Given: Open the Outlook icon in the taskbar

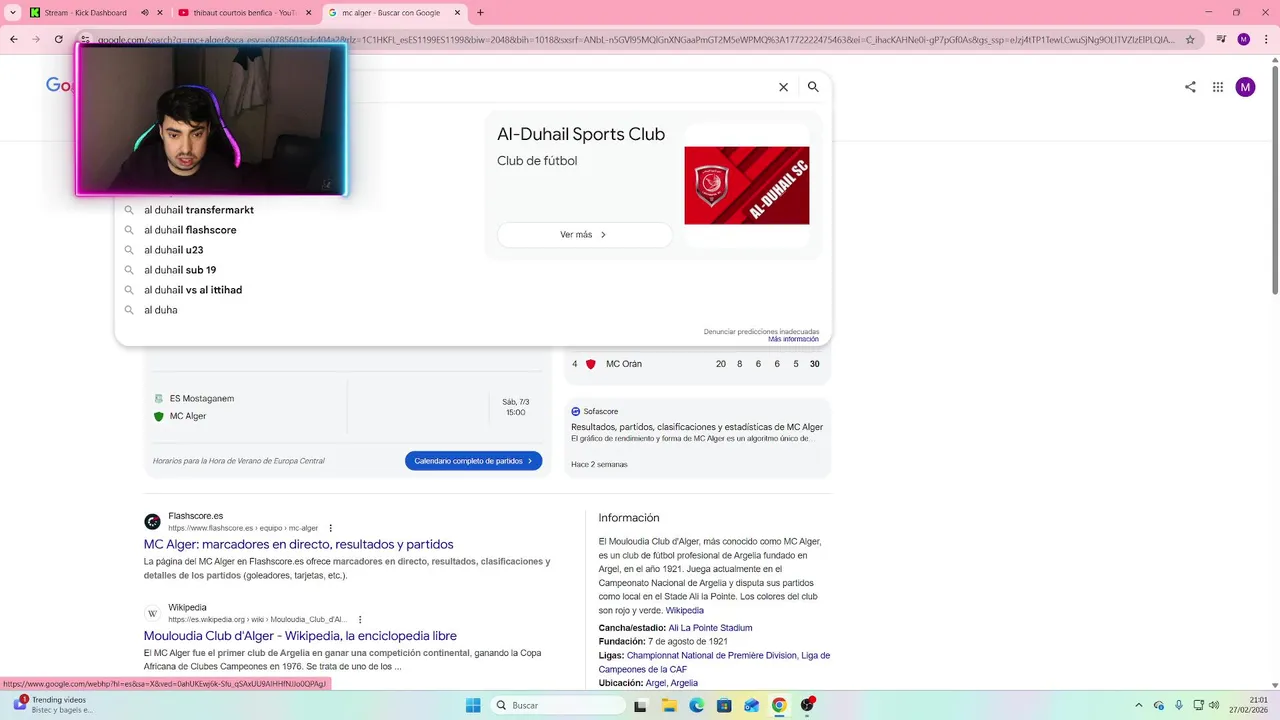Looking at the screenshot, I should 751,705.
